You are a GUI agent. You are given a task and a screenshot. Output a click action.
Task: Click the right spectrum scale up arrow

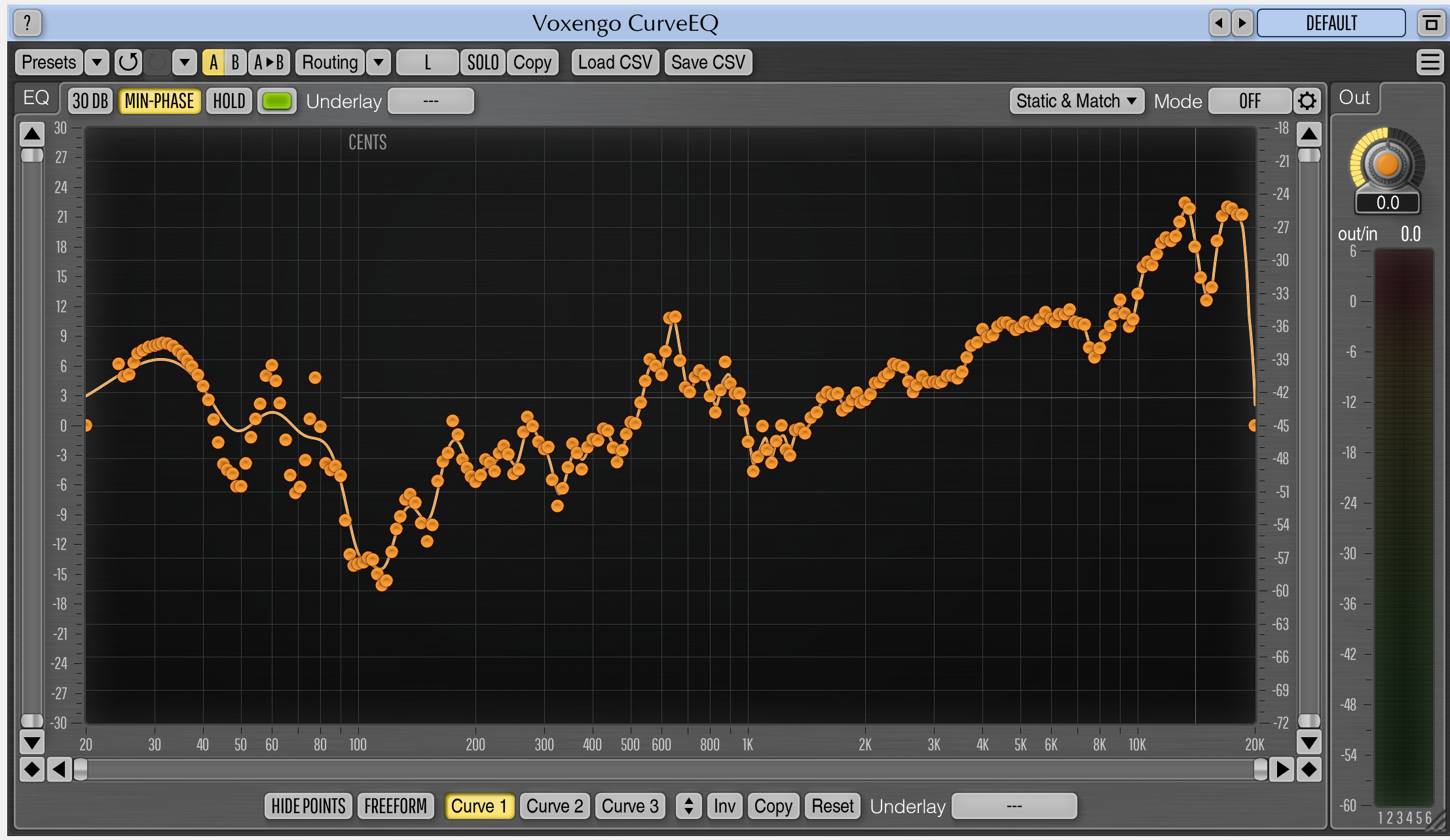(1309, 134)
